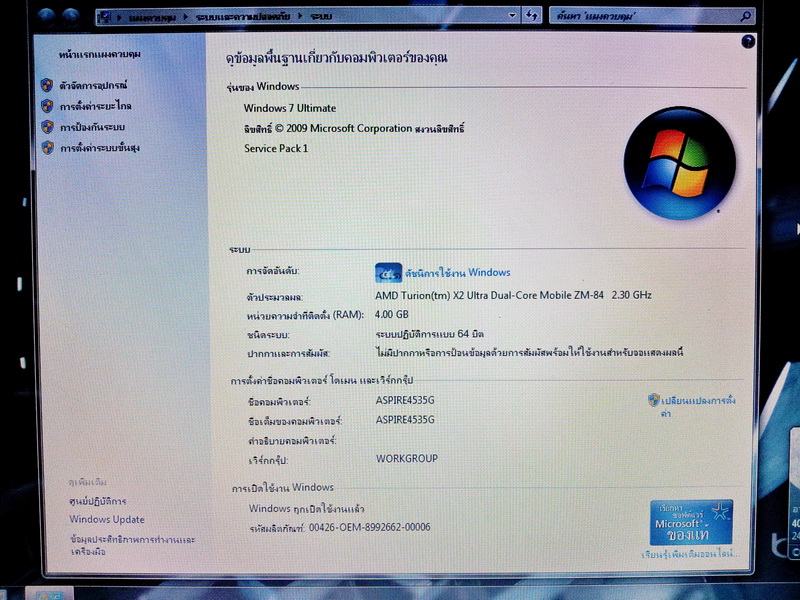Click shield icon beside การป้องกันระบบ
Image resolution: width=800 pixels, height=600 pixels.
(x=47, y=127)
